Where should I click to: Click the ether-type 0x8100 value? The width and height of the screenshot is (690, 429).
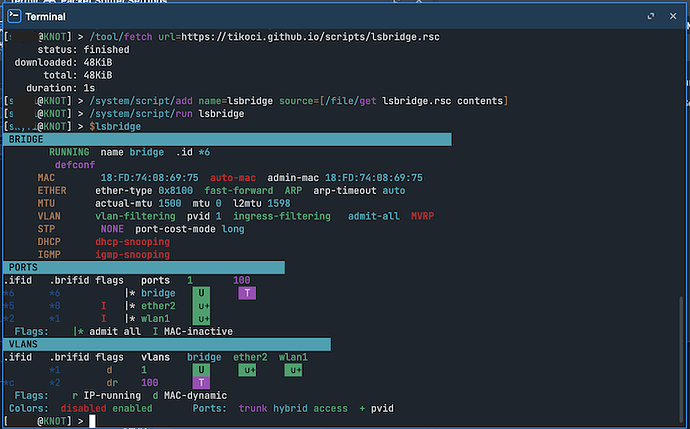176,191
